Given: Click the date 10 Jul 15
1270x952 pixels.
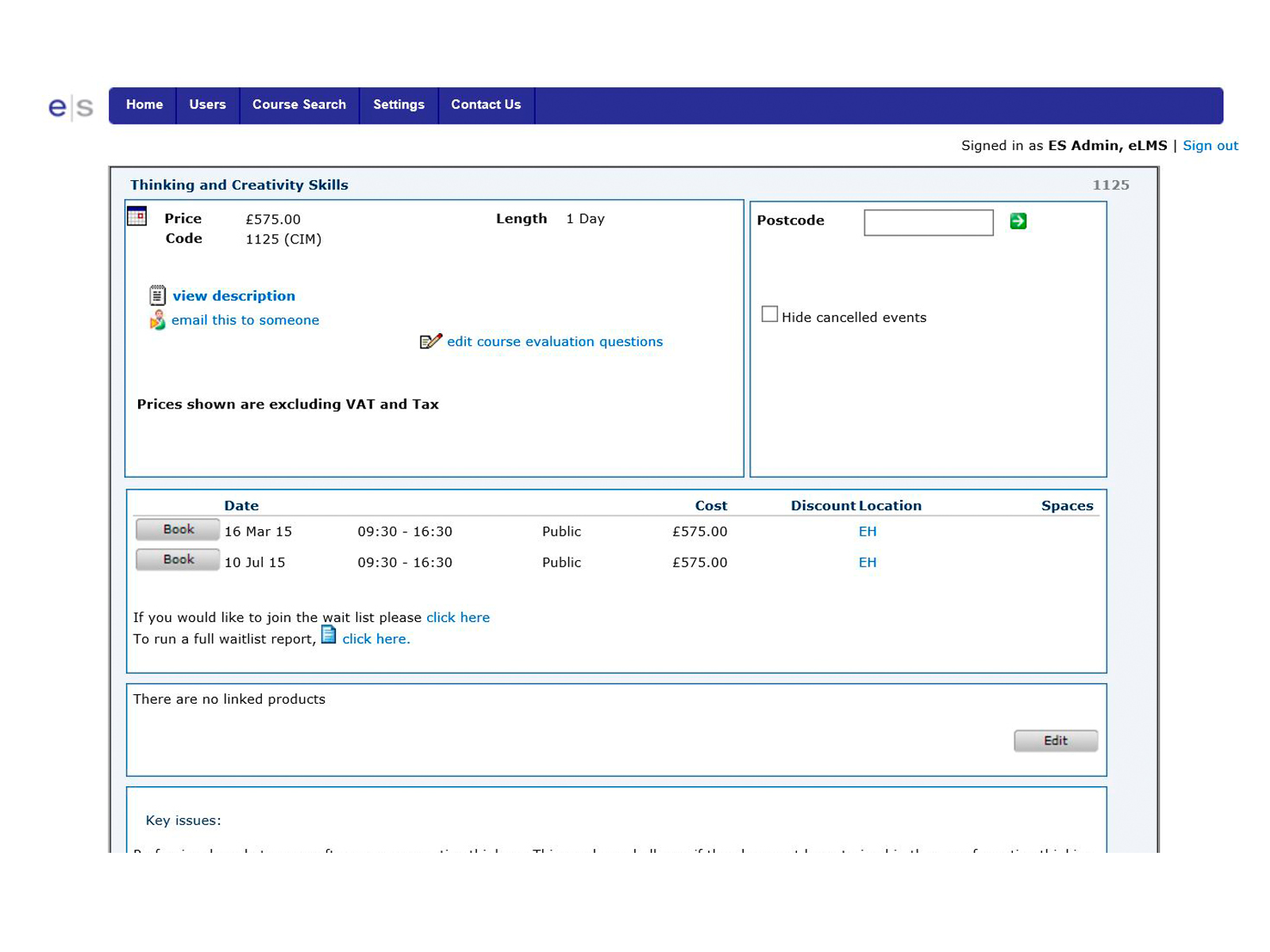Looking at the screenshot, I should coord(255,562).
